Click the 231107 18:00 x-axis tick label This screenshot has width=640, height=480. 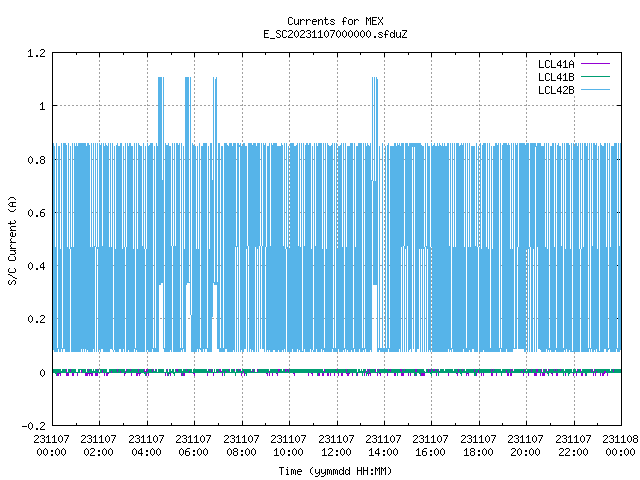click(479, 446)
